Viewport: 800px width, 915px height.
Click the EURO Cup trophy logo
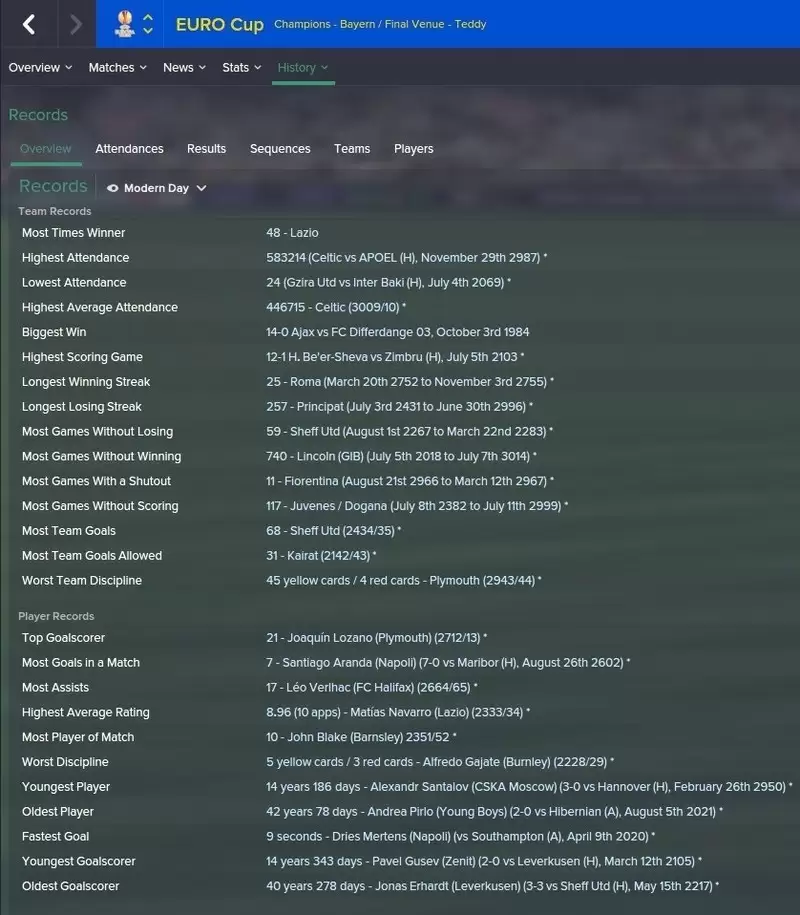(x=125, y=24)
